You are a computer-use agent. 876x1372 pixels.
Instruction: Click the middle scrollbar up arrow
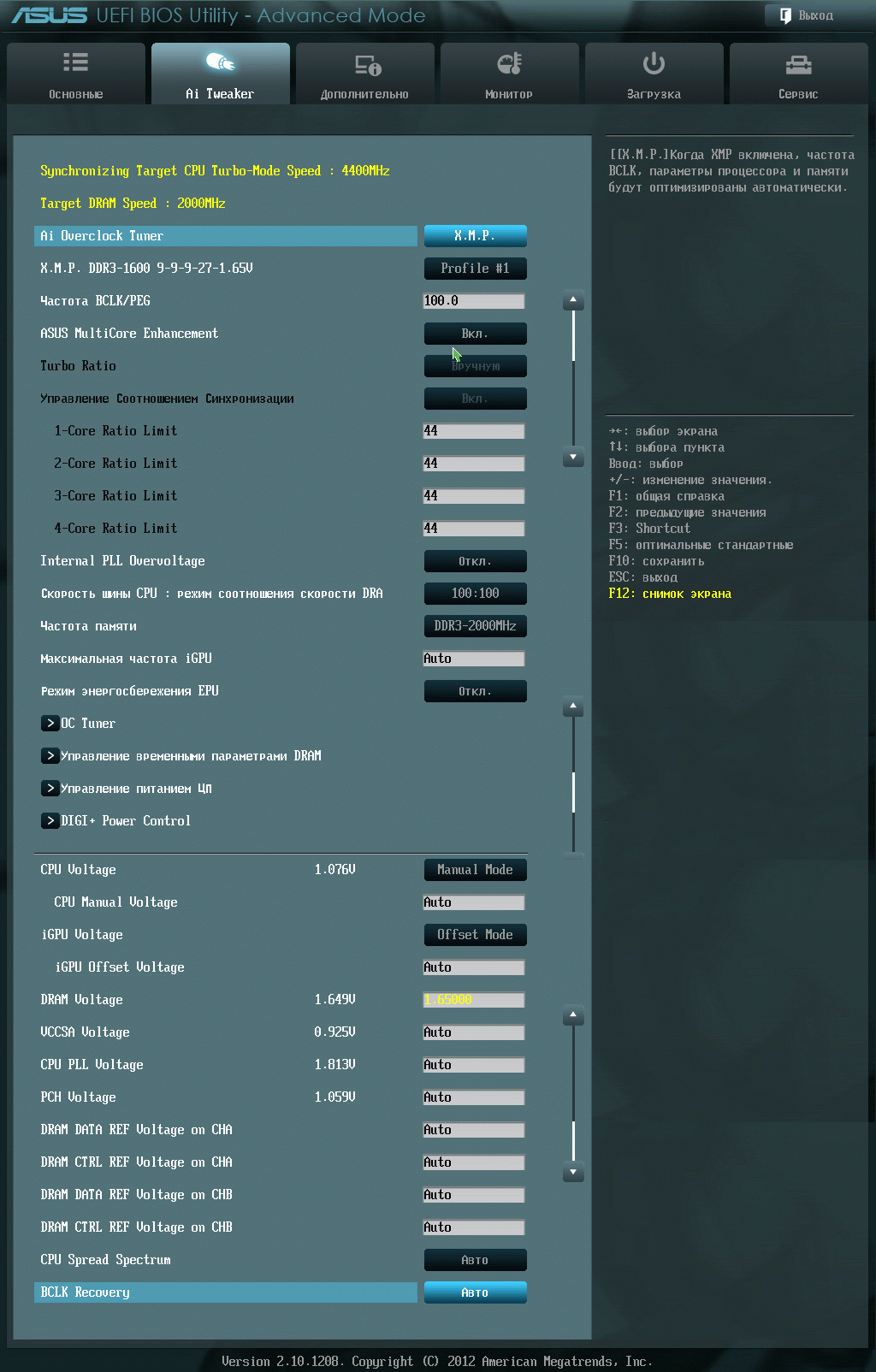[573, 707]
